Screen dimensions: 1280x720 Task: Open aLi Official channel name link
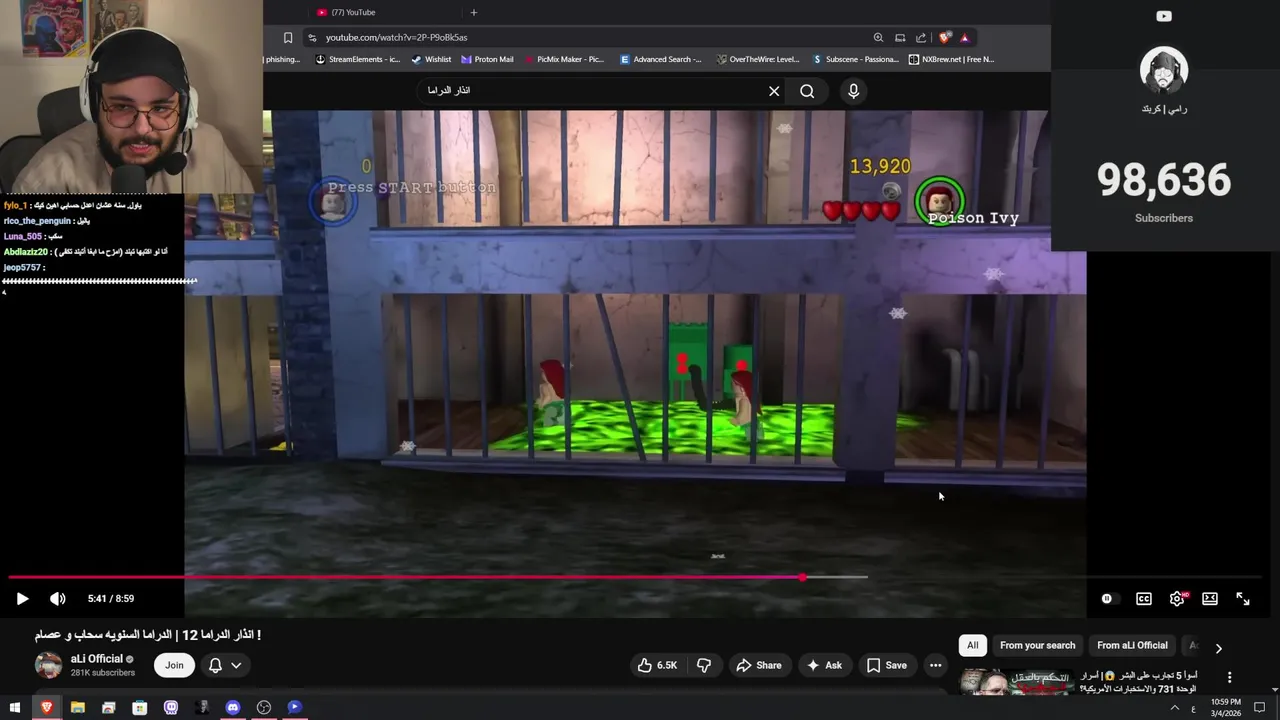point(97,659)
